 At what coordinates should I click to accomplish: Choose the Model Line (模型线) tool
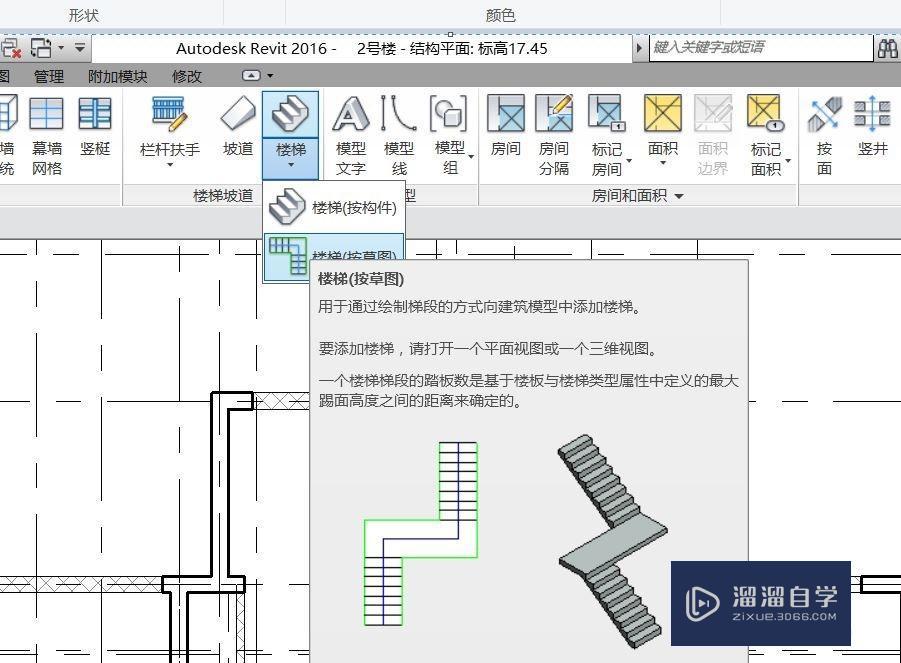click(399, 136)
